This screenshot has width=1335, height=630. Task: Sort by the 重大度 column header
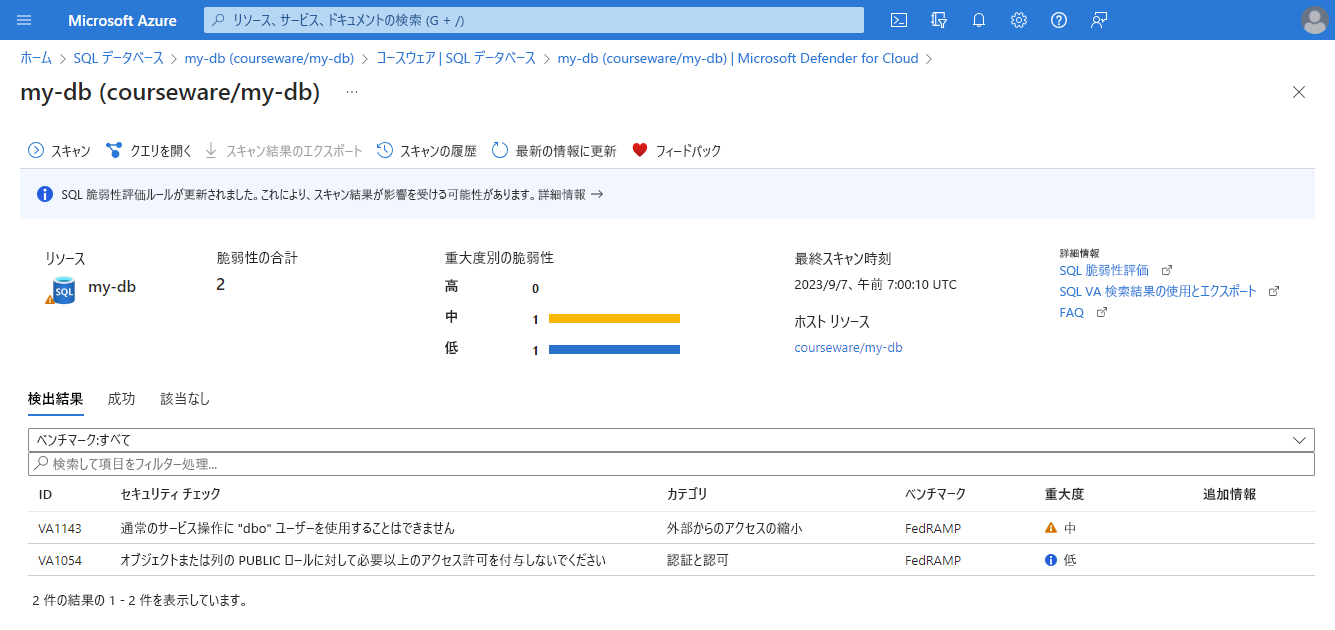pos(1064,494)
